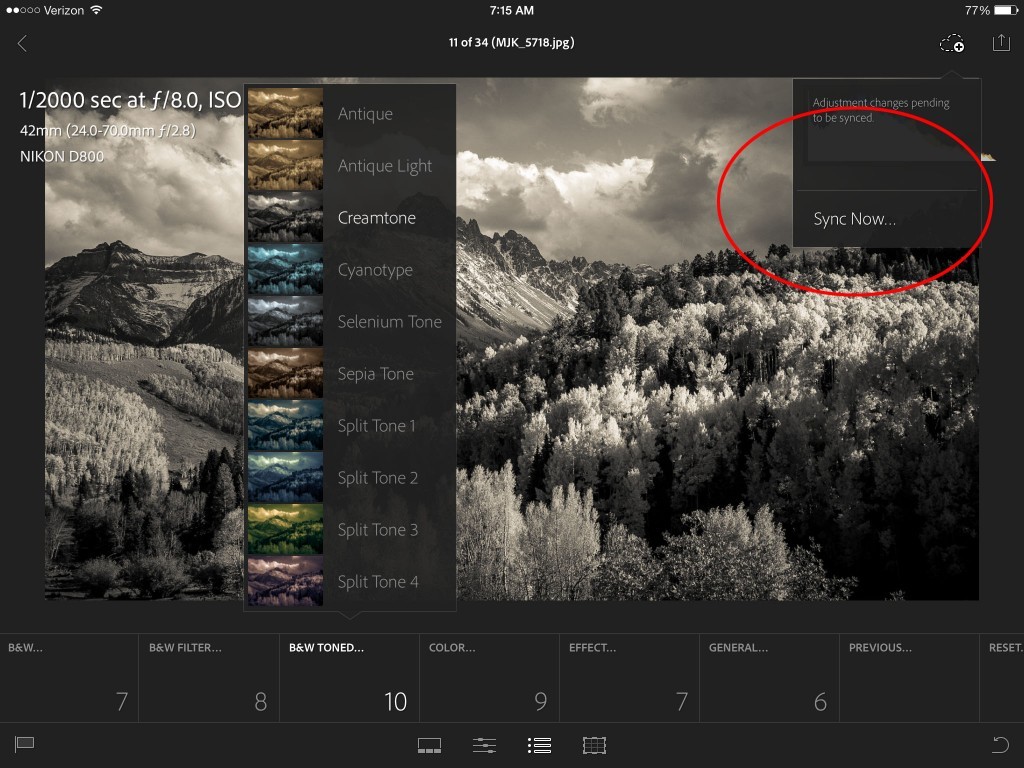
Task: Tap the Verizon carrier label
Action: coord(63,10)
